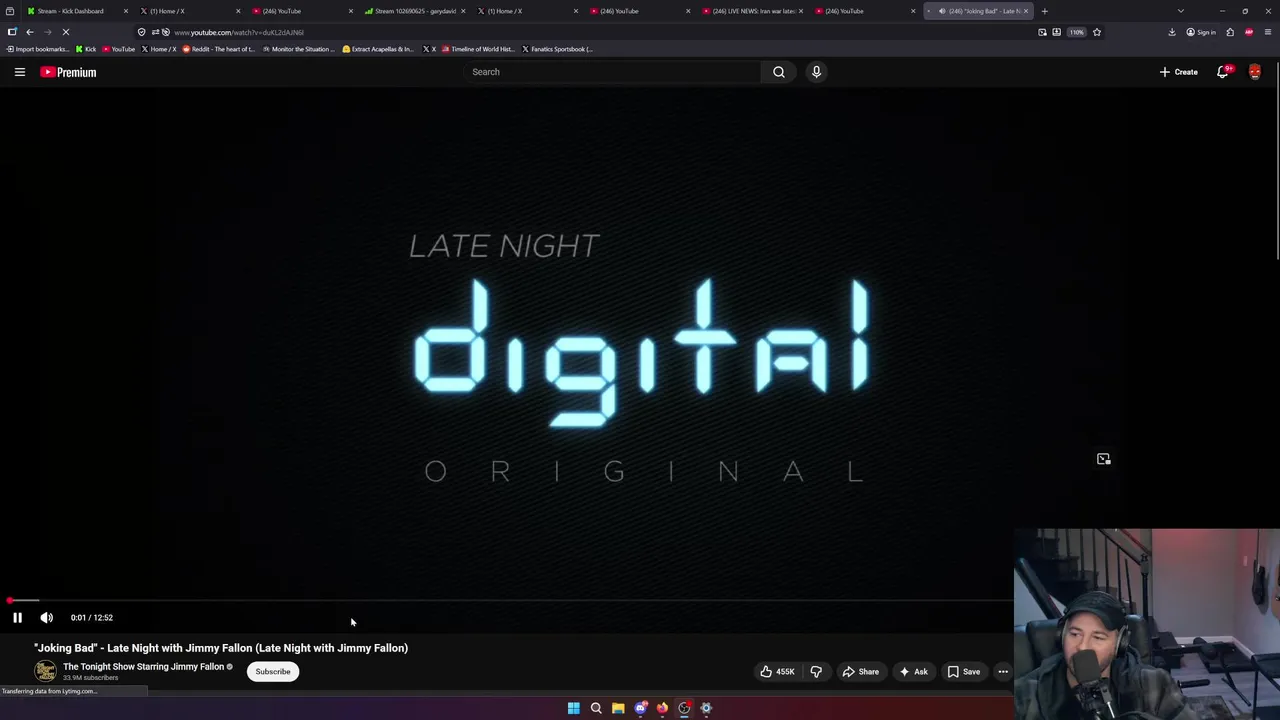Open Fanatics Sportsbook bookmark
The image size is (1280, 720).
pyautogui.click(x=557, y=49)
